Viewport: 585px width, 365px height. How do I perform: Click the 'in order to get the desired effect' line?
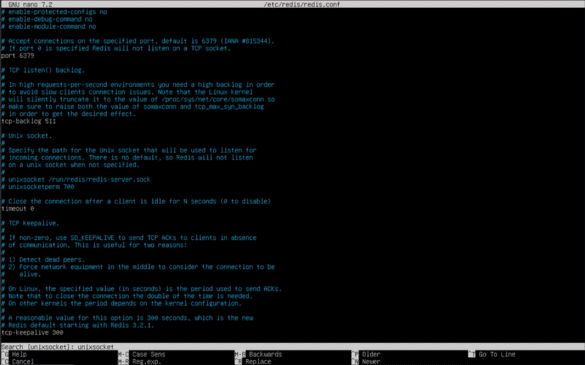click(x=69, y=114)
